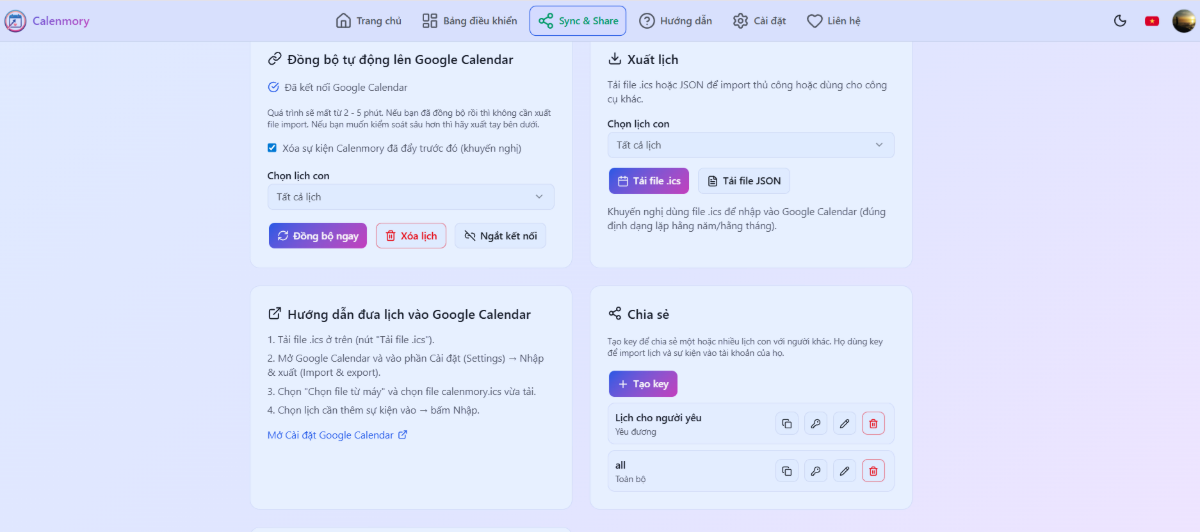This screenshot has height=532, width=1200.
Task: Click the Chia sẻ section heading
Action: click(648, 314)
